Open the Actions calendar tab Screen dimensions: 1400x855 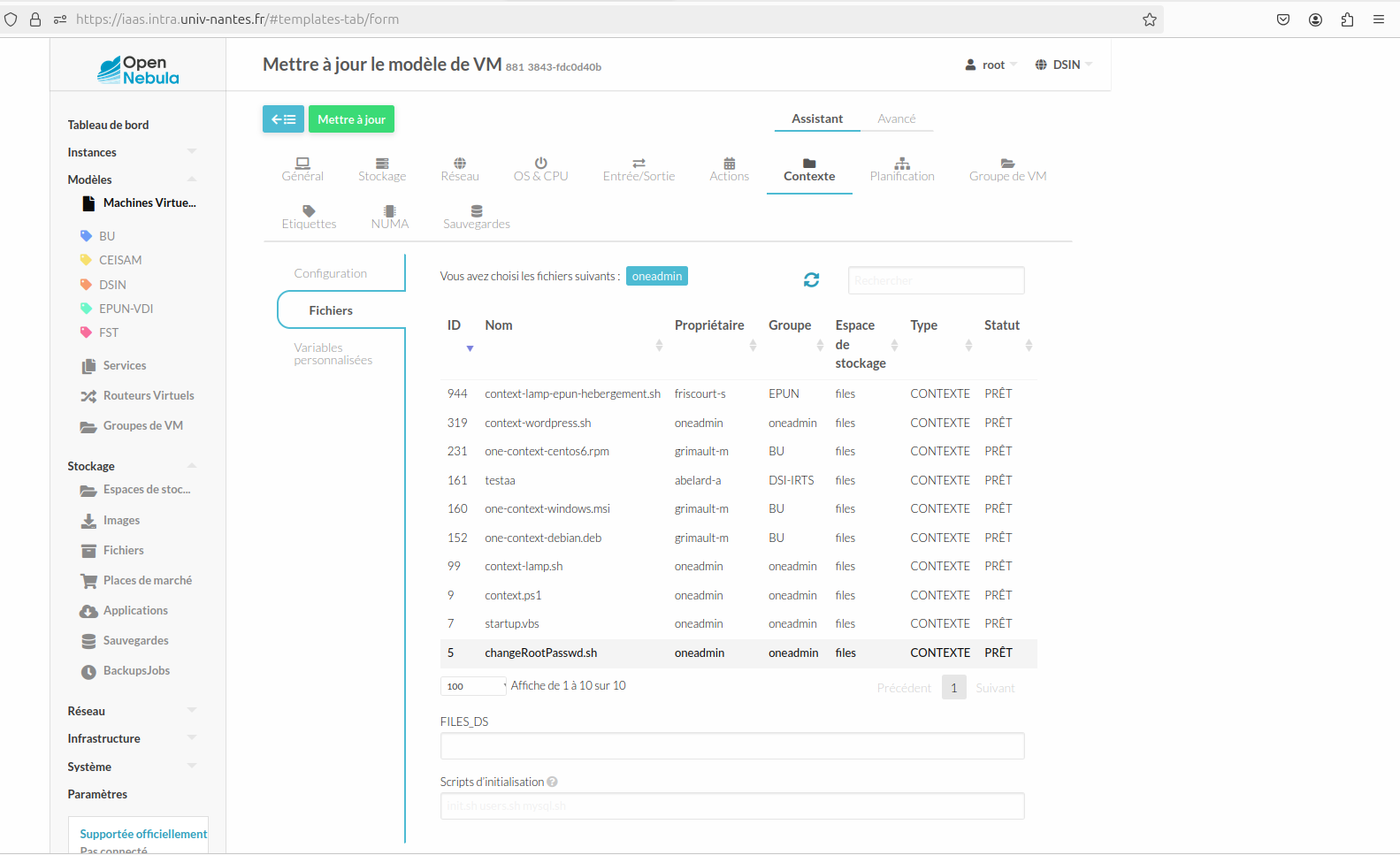point(729,170)
